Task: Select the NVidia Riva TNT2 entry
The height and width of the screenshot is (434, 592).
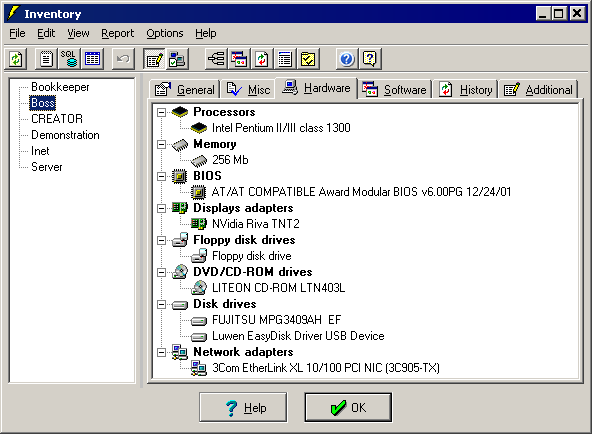Action: click(x=256, y=224)
